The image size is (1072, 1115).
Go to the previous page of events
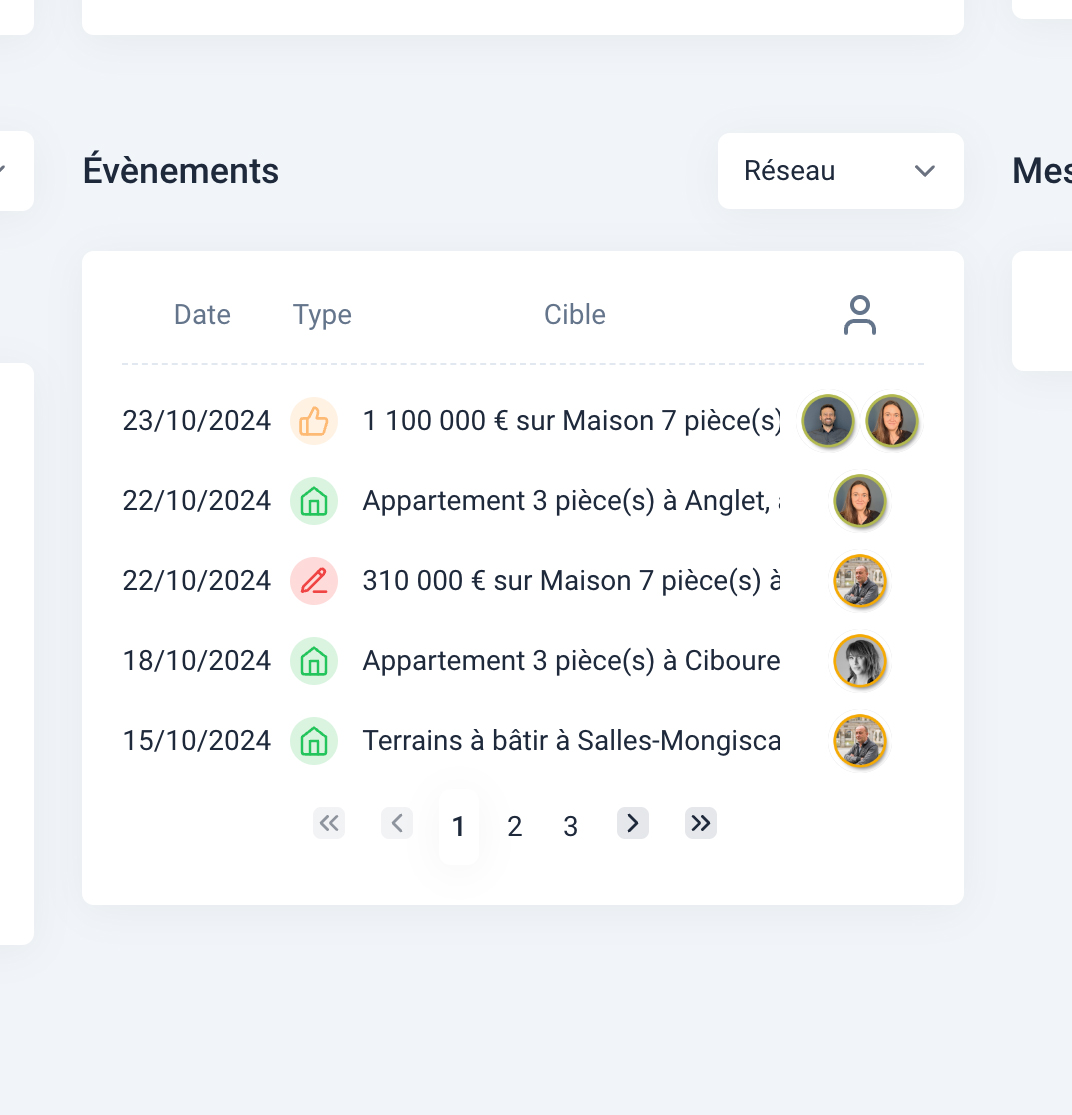(x=397, y=823)
